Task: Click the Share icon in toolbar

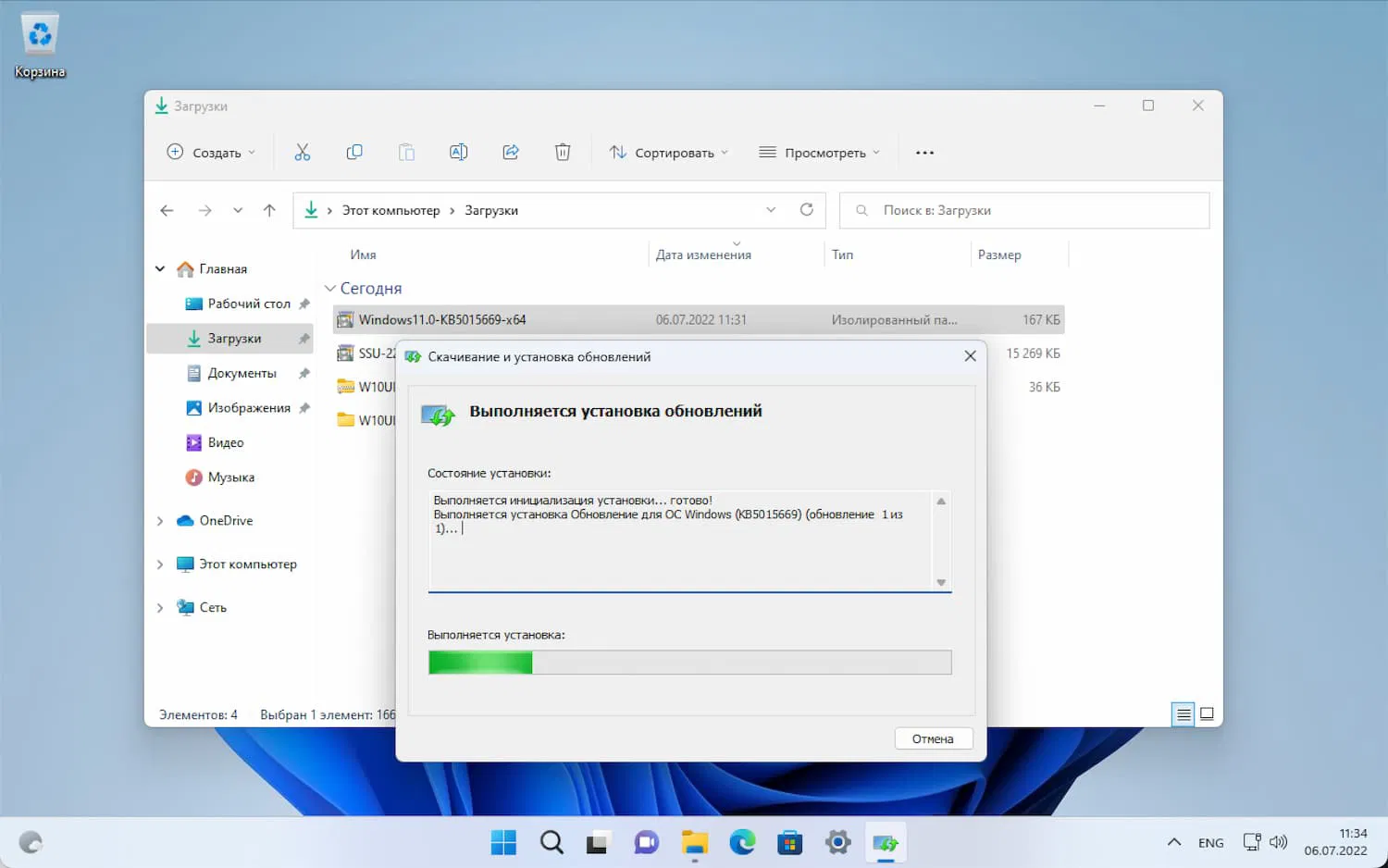Action: [x=511, y=153]
